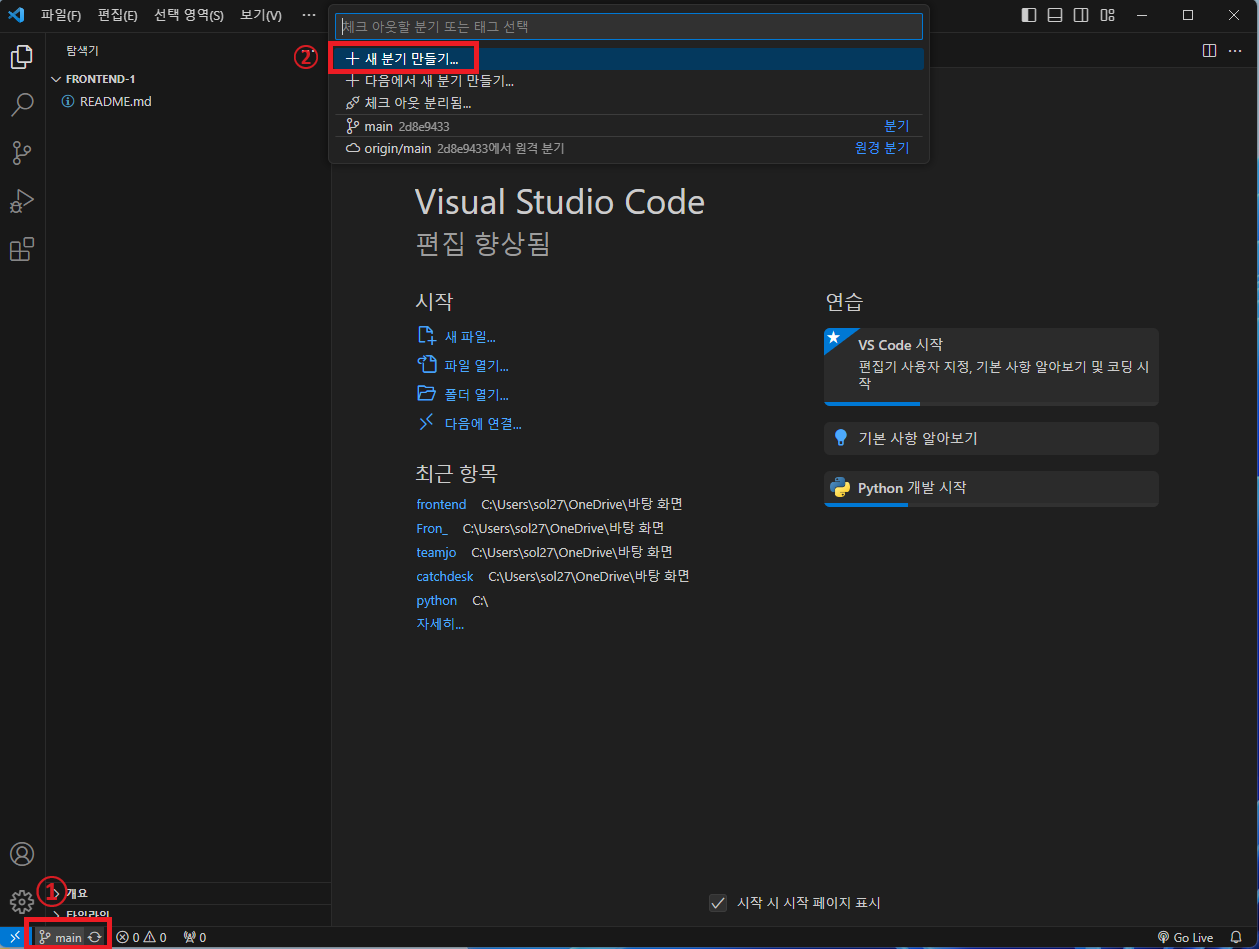1259x949 pixels.
Task: Click the 자세히 more link
Action: click(440, 624)
